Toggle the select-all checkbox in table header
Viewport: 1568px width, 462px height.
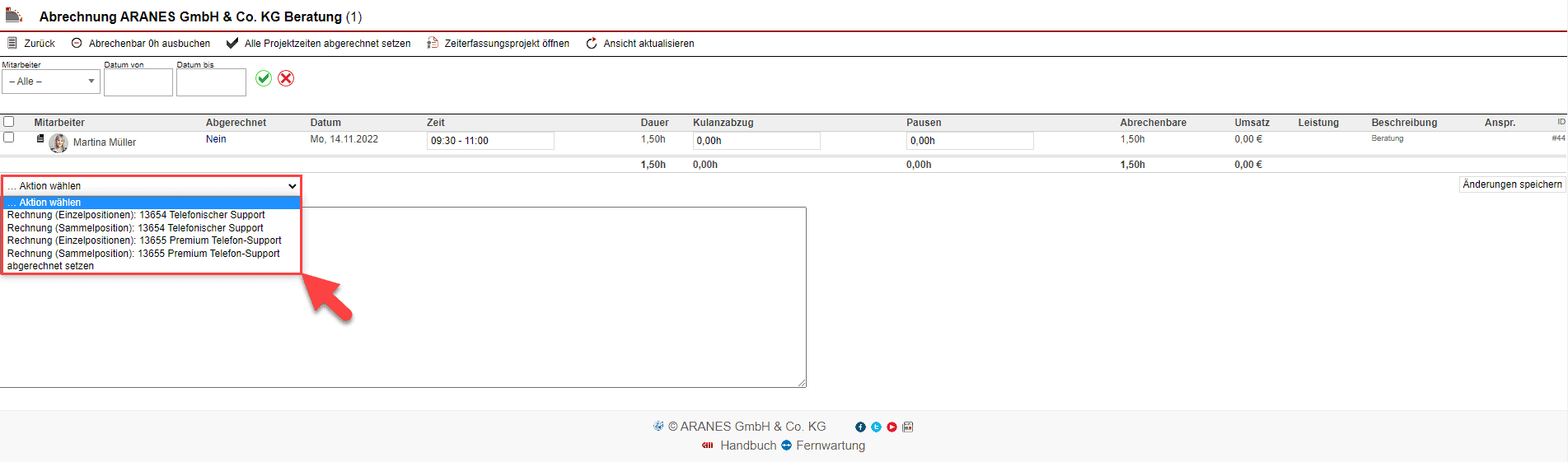[9, 122]
